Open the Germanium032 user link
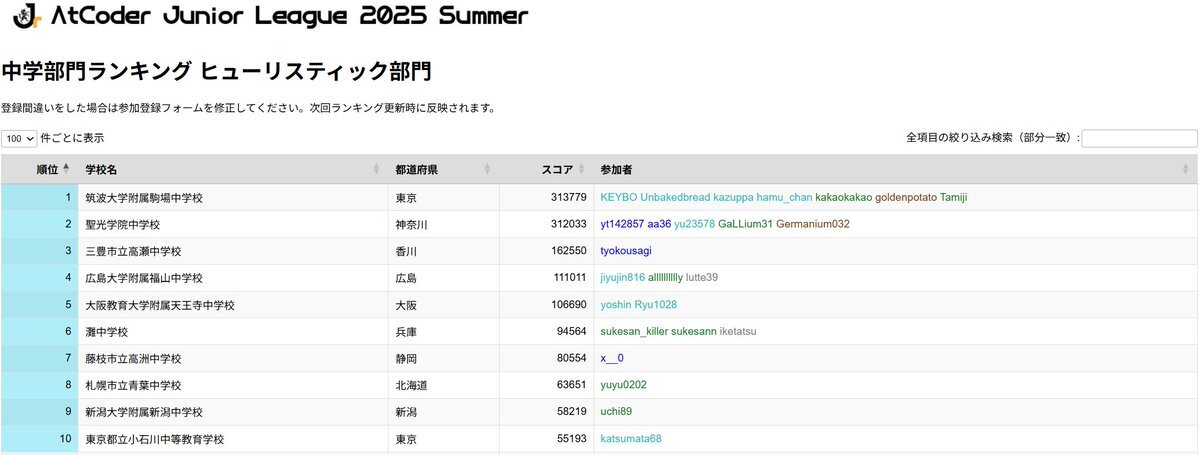The height and width of the screenshot is (455, 1200). coord(813,224)
